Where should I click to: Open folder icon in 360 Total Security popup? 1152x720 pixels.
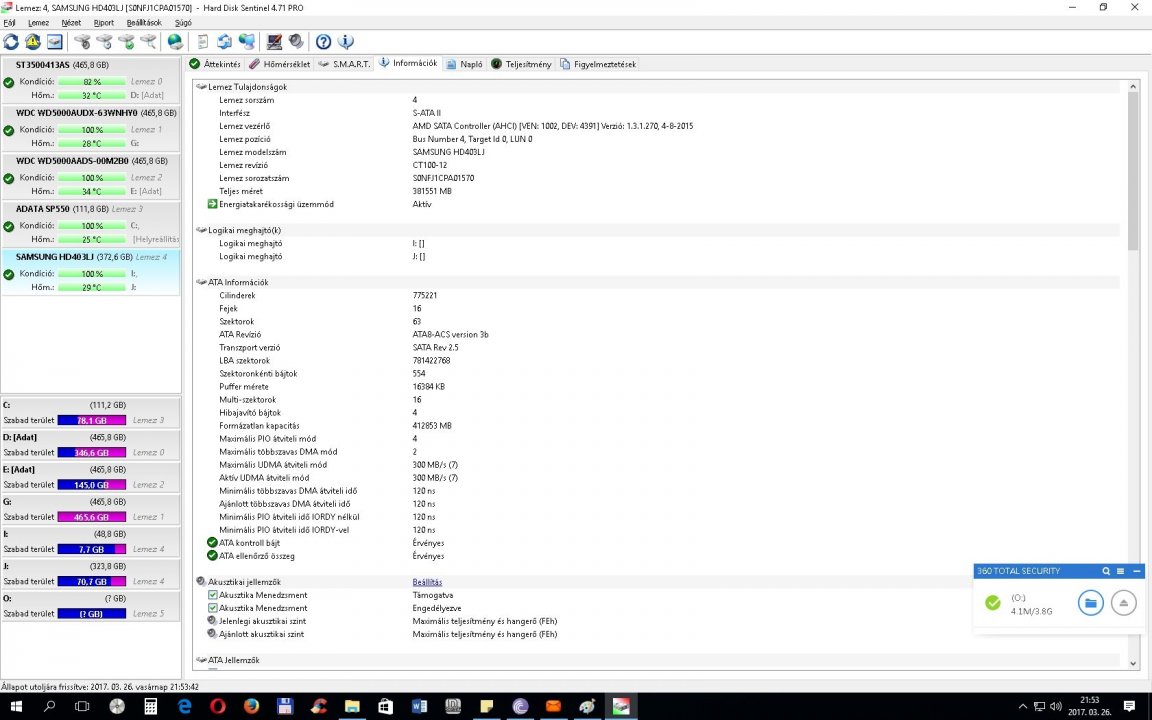pyautogui.click(x=1090, y=603)
